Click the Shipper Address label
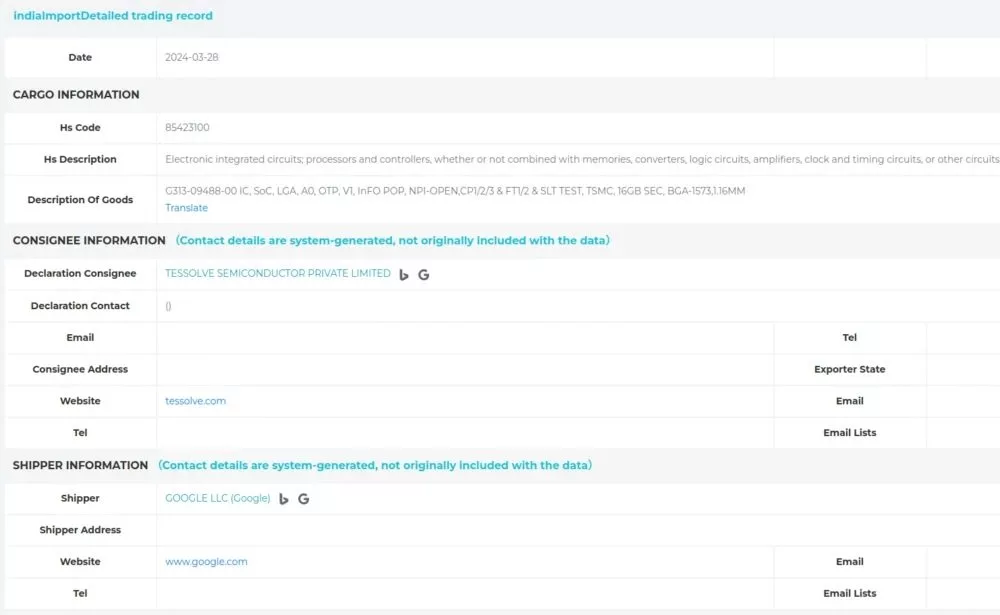 80,530
